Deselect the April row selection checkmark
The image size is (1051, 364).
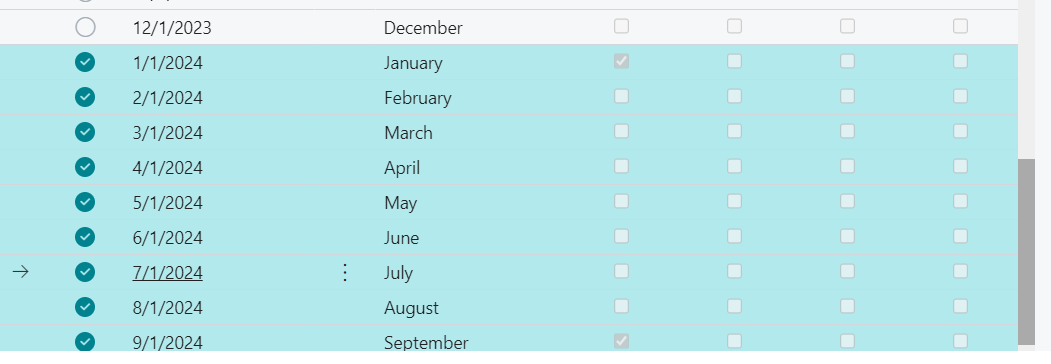click(85, 167)
